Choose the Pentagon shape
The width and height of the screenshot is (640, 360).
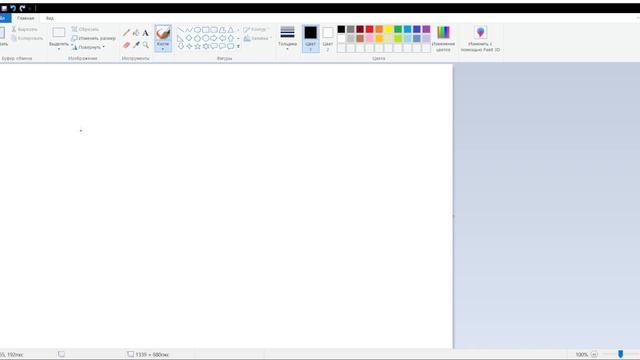tap(197, 38)
